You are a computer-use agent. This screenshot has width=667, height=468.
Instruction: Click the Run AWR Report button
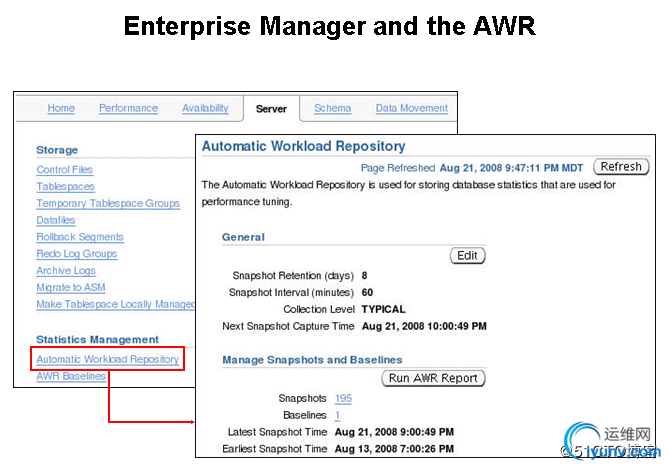433,378
